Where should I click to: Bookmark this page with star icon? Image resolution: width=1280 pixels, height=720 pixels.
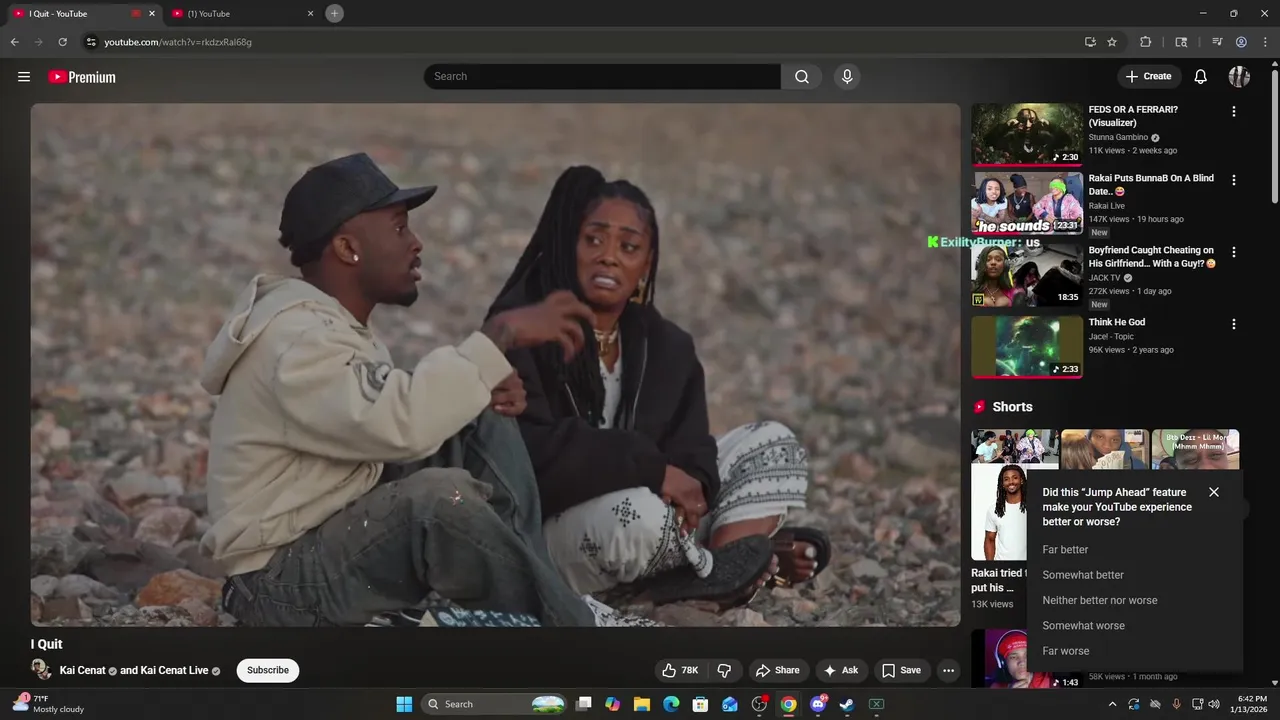coord(1112,42)
